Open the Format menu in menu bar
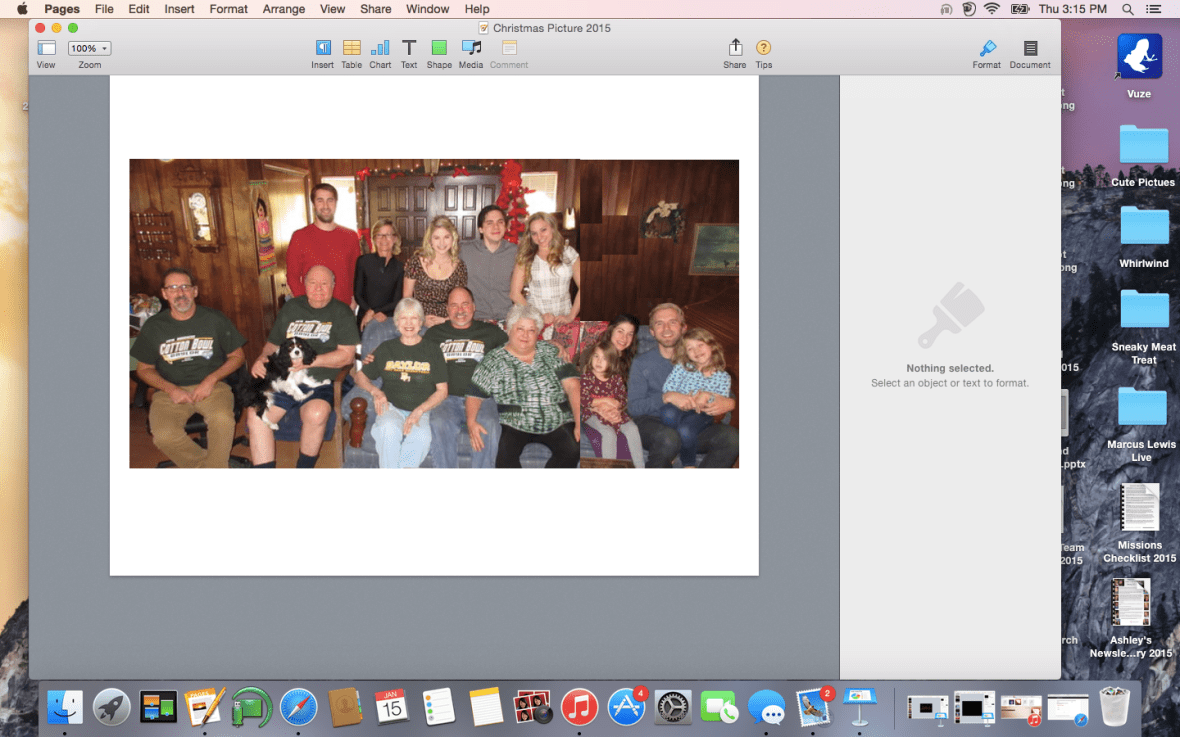Screen dimensions: 1180x737 pos(229,9)
